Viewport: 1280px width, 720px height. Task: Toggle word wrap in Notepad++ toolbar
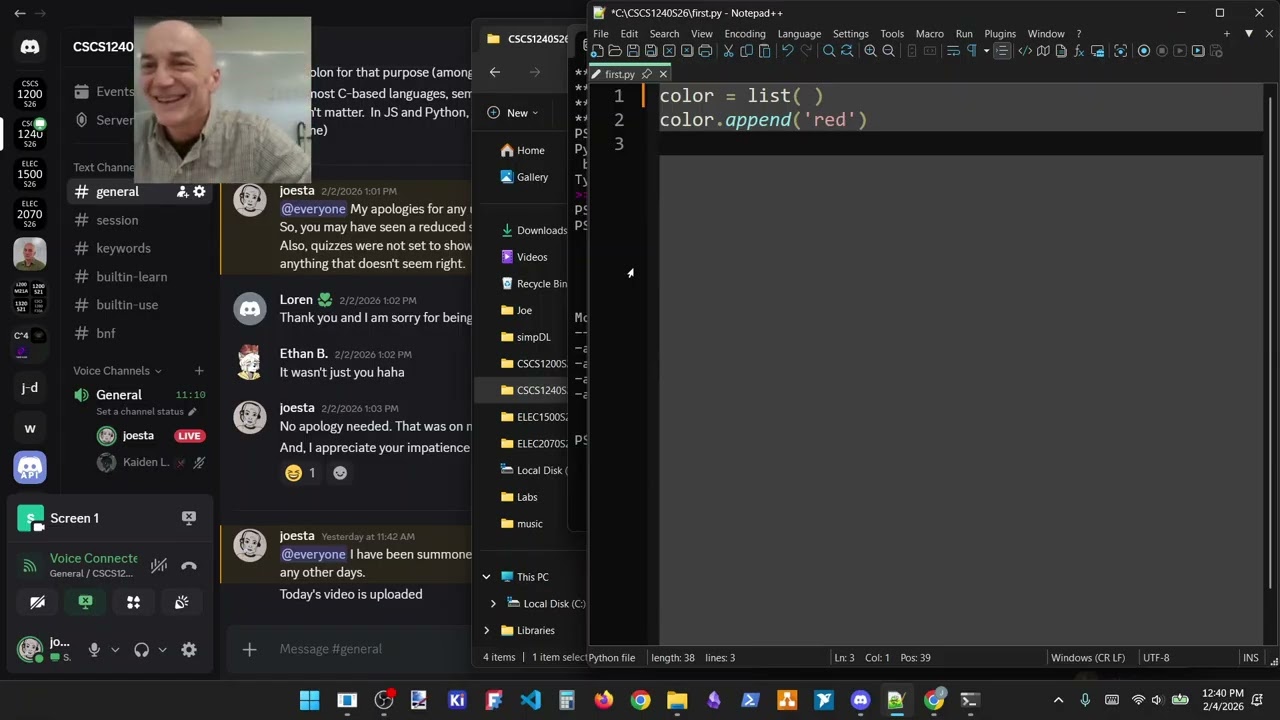tap(953, 51)
